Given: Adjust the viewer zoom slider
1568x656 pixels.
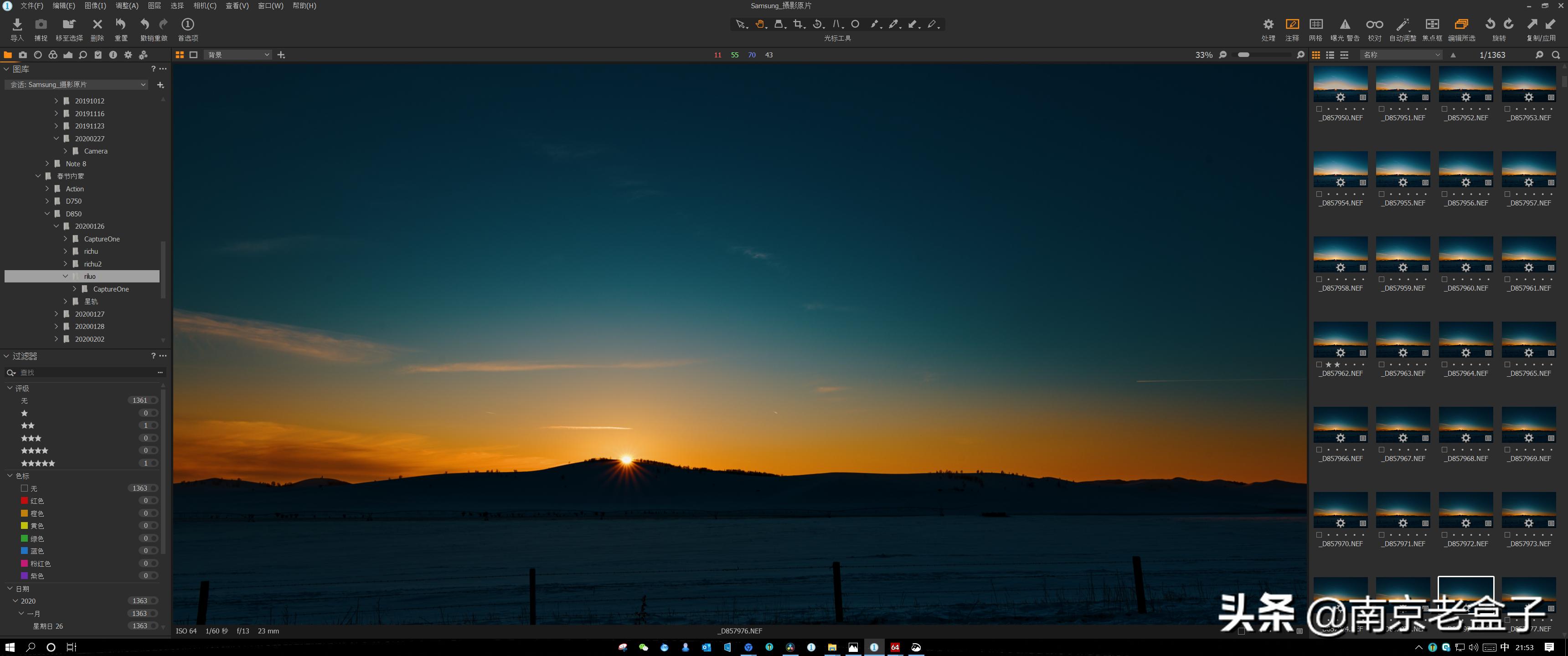Looking at the screenshot, I should click(1243, 55).
